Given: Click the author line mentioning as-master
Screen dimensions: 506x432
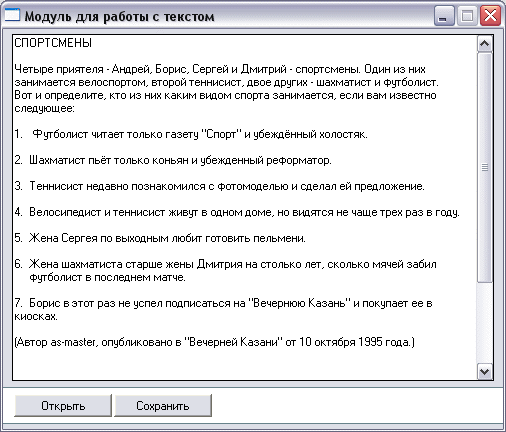Looking at the screenshot, I should point(214,342).
